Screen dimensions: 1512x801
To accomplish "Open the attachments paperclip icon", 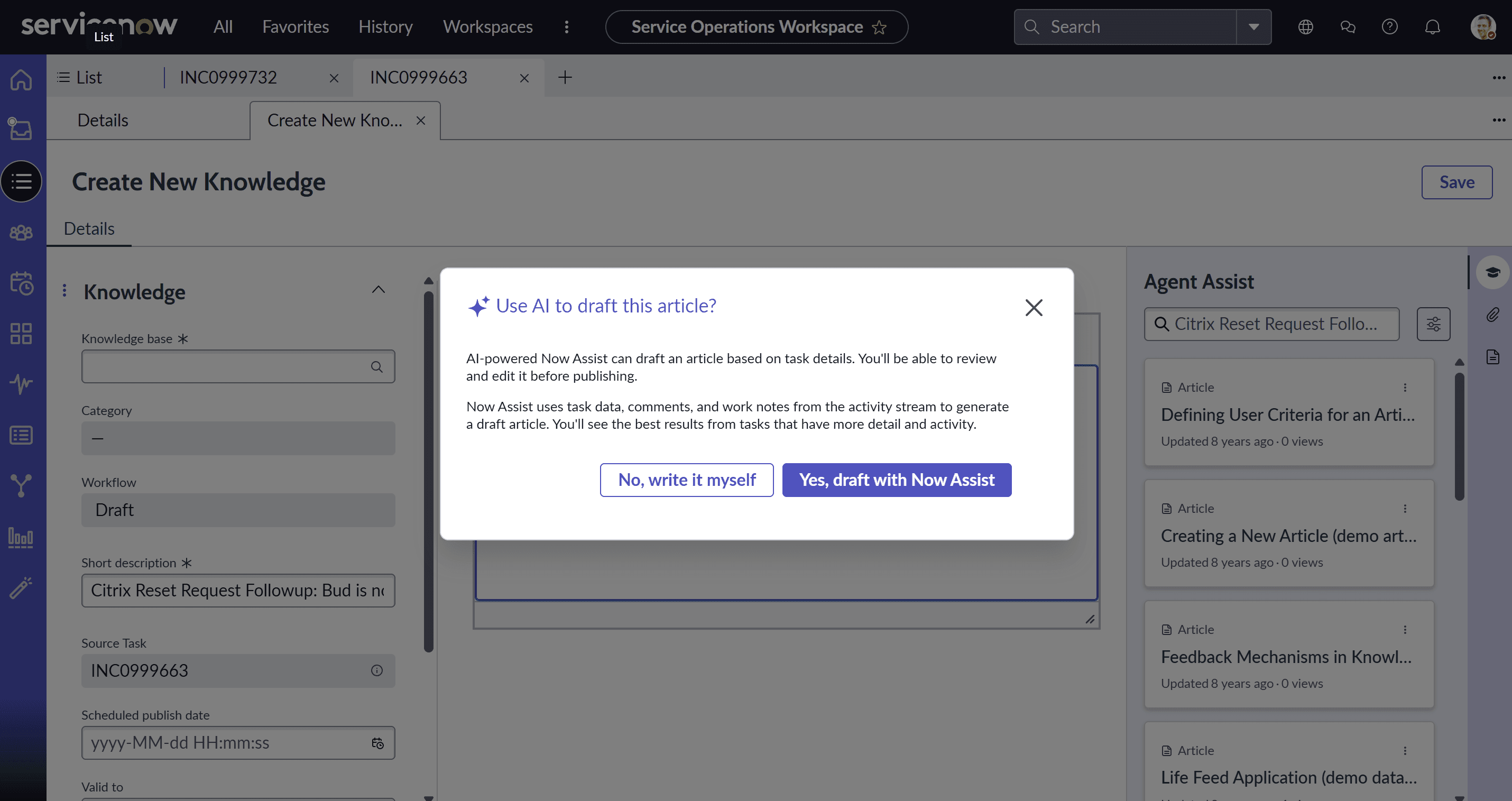I will (x=1492, y=315).
